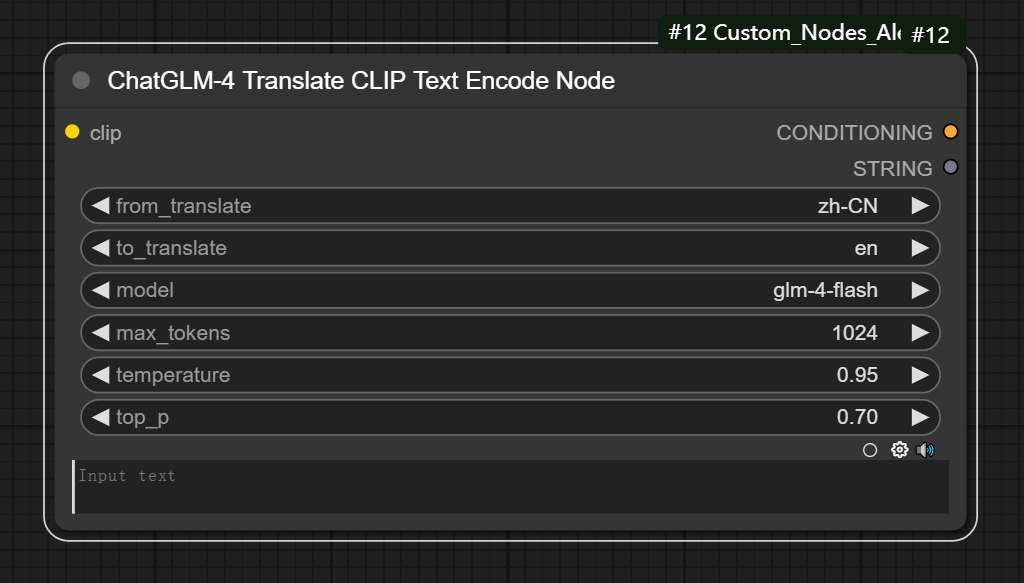
Task: Decrease max_tokens with the left arrow
Action: [x=100, y=333]
